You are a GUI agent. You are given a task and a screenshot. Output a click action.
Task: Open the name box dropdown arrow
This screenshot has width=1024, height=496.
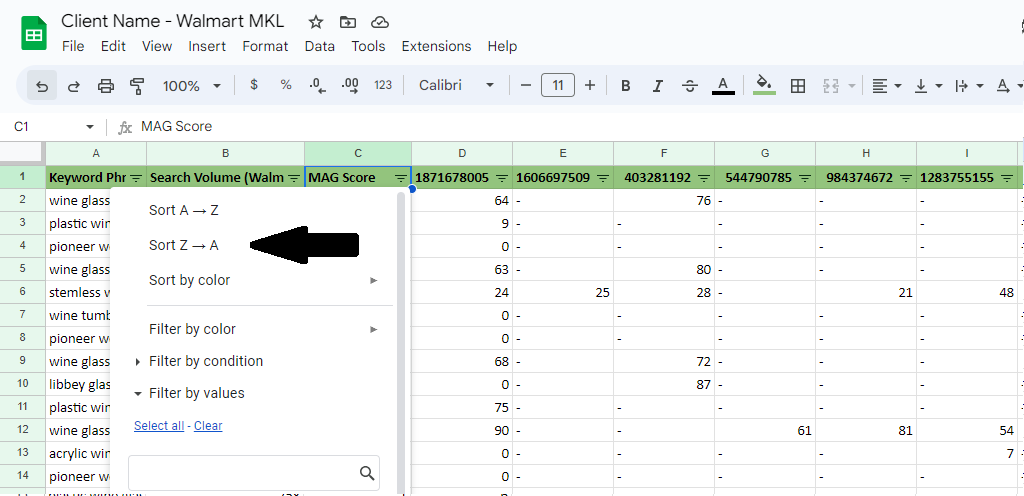click(89, 127)
